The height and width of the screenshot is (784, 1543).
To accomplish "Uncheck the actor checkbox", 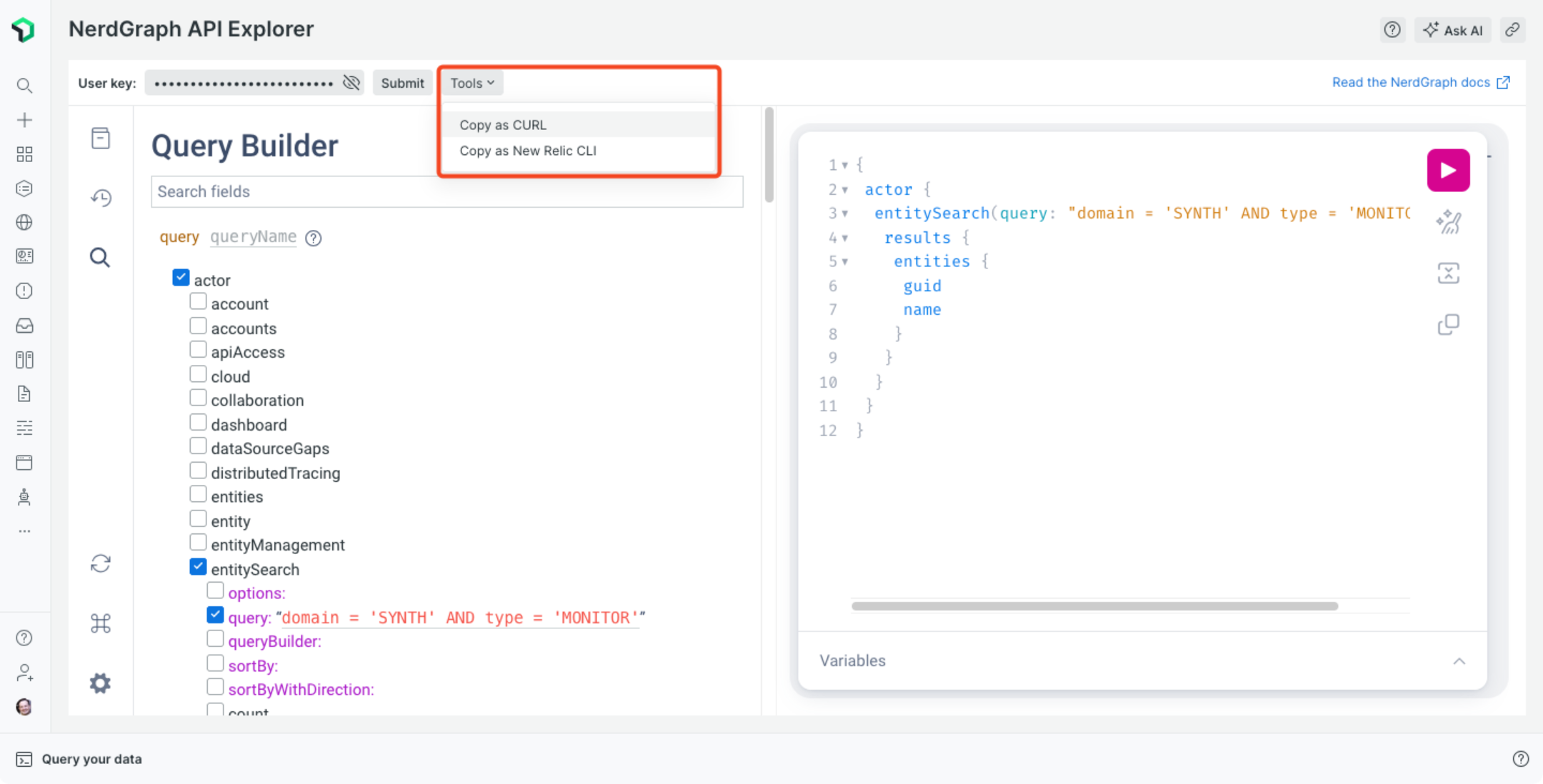I will [181, 278].
